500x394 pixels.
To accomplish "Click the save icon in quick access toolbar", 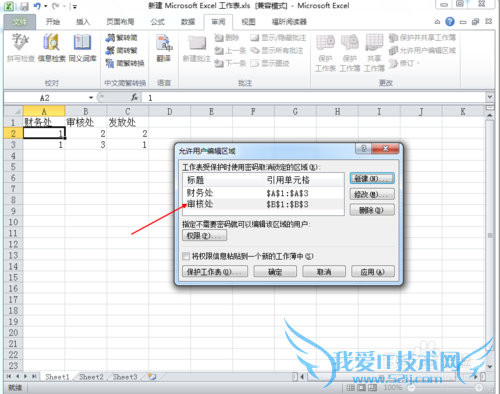I will (24, 6).
